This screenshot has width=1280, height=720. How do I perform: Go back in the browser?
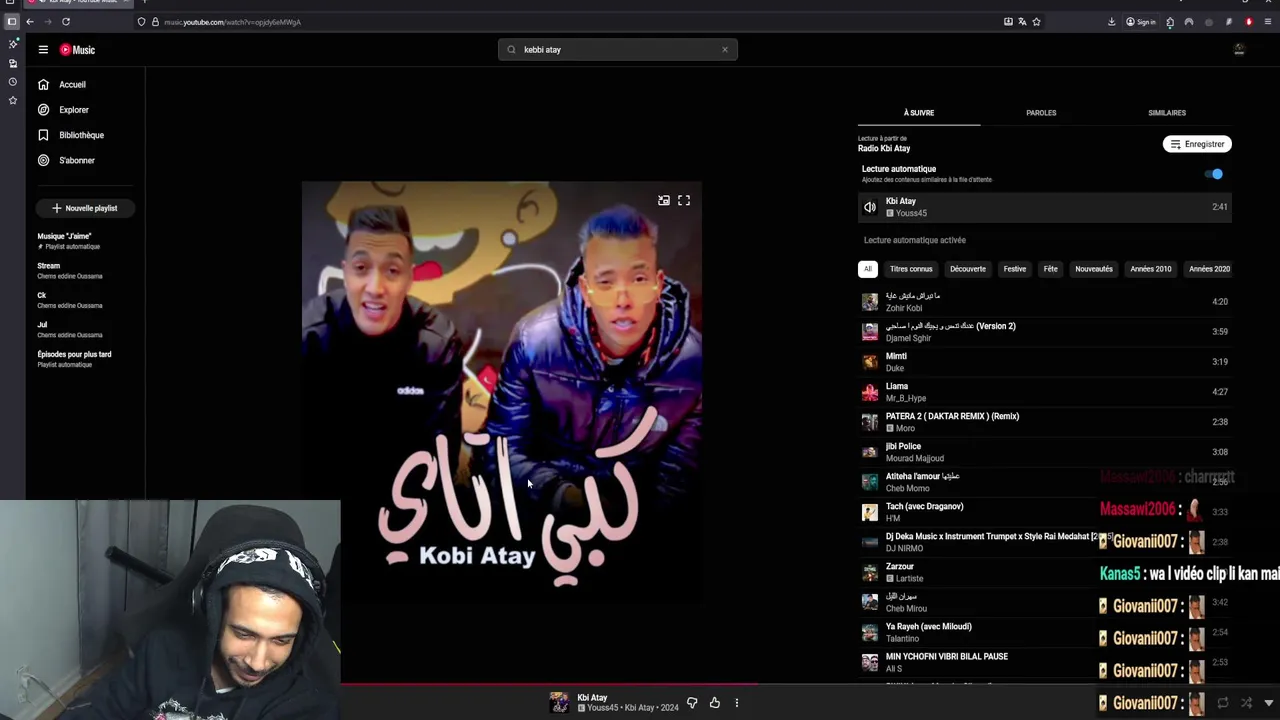click(x=29, y=22)
